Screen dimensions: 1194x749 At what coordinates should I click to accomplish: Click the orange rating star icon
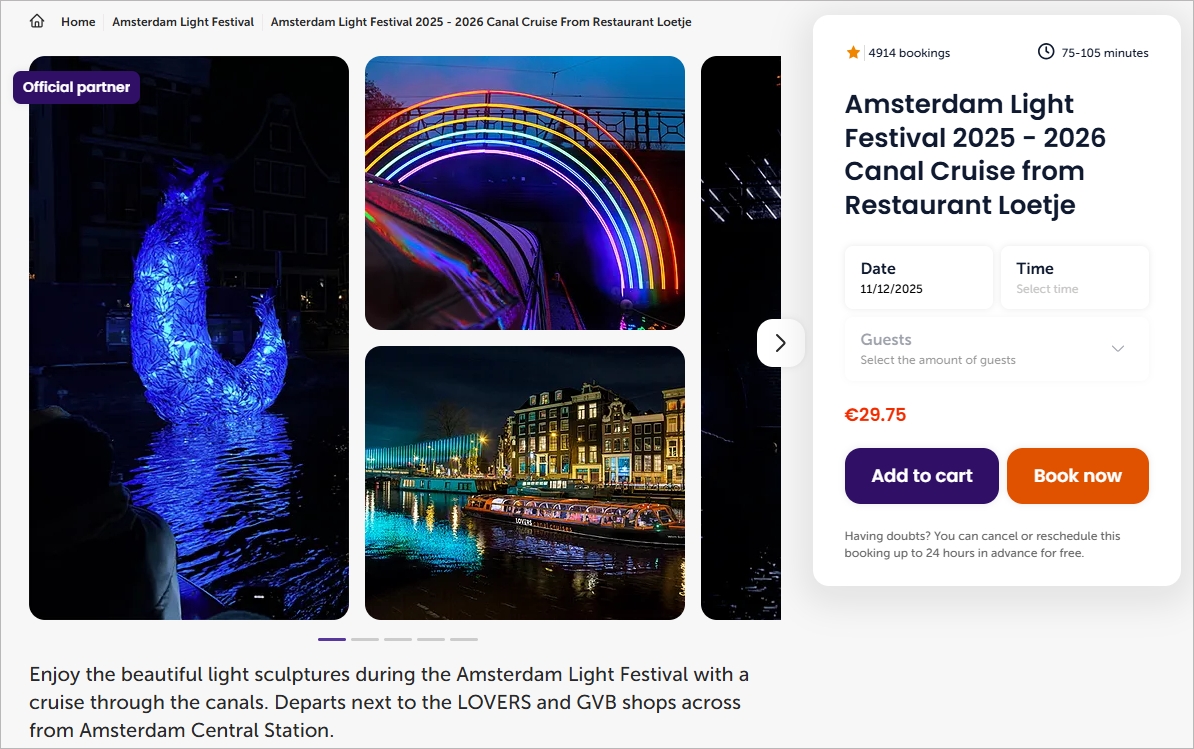coord(853,52)
